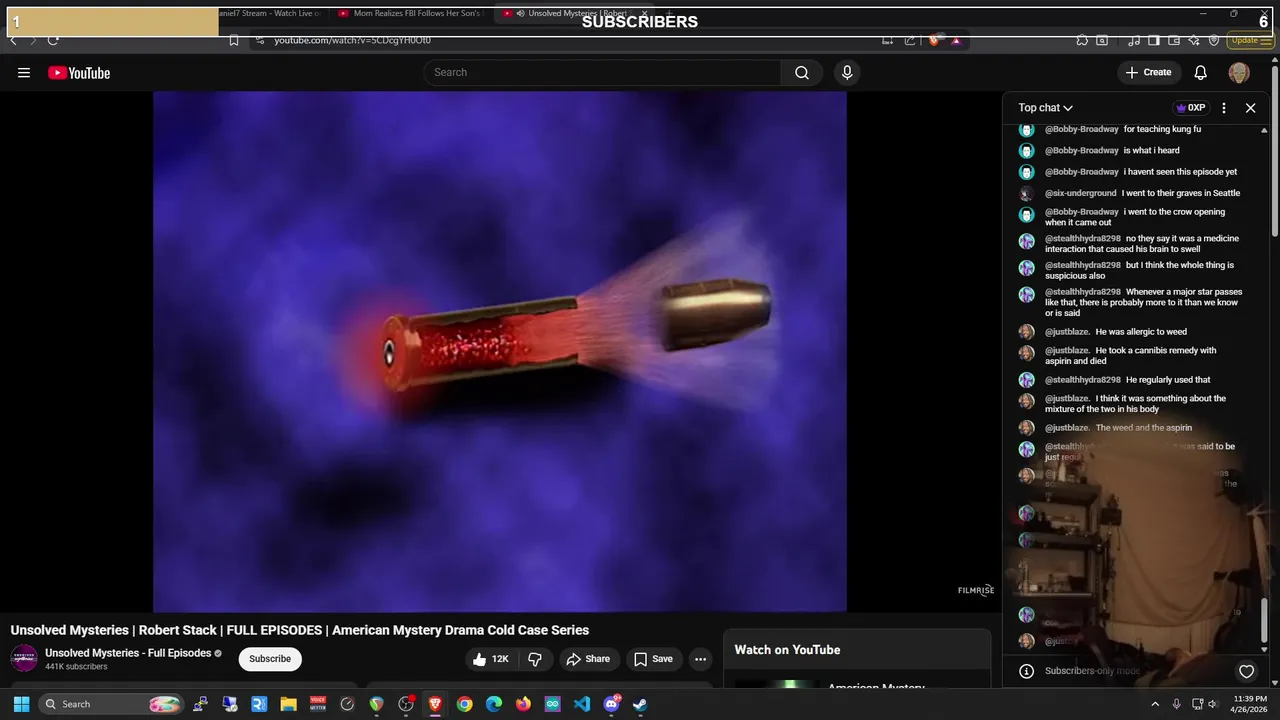Click the search magnifier button
This screenshot has height=720, width=1280.
[802, 72]
